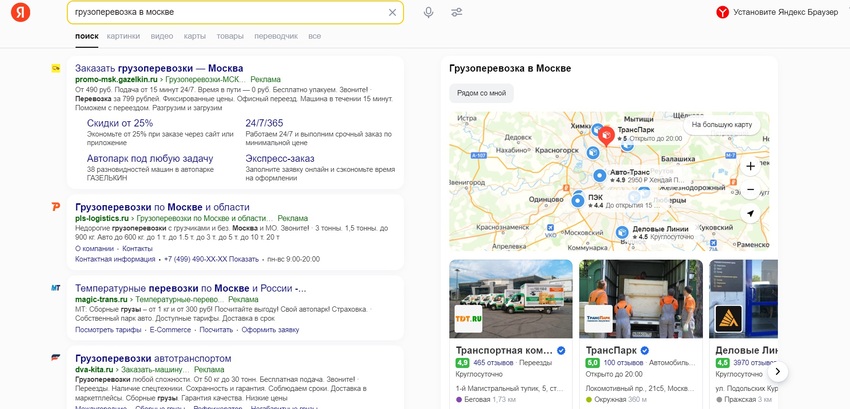Click the blue marker near Химки

597,130
